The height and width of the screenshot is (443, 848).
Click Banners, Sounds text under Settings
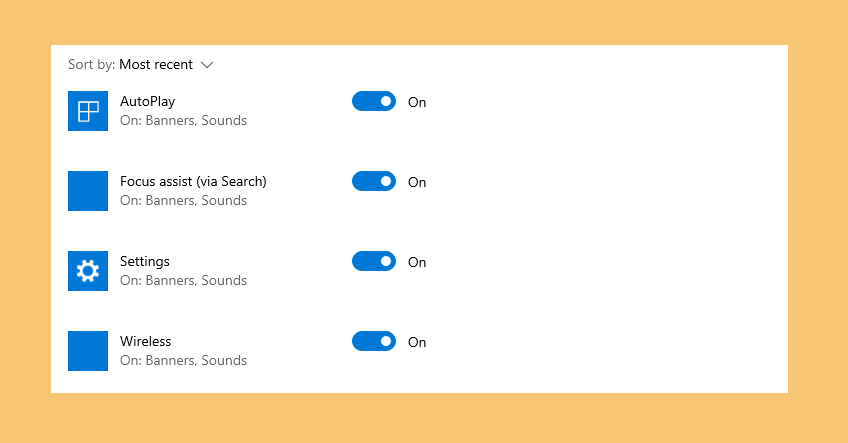[196, 280]
